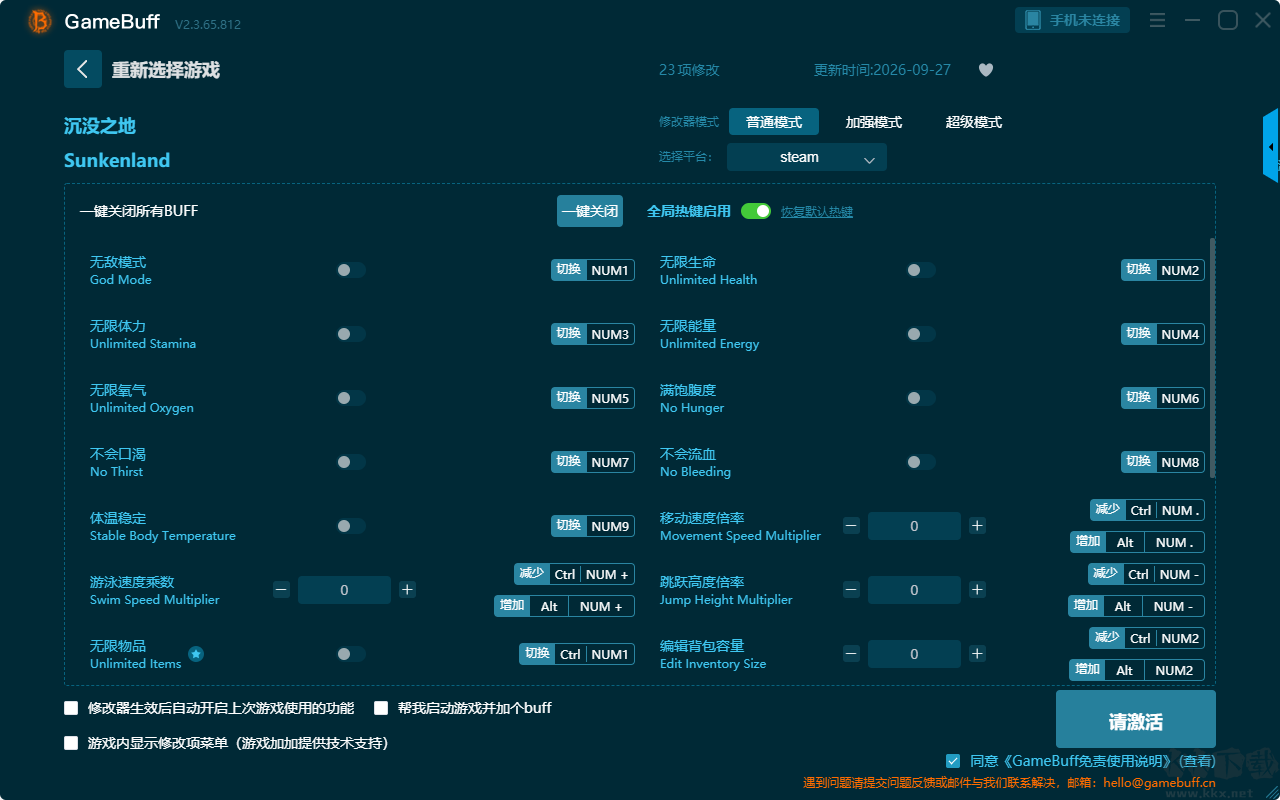Uncheck the GameBuff disclaimer agreement checkbox
This screenshot has height=800, width=1280.
click(952, 761)
